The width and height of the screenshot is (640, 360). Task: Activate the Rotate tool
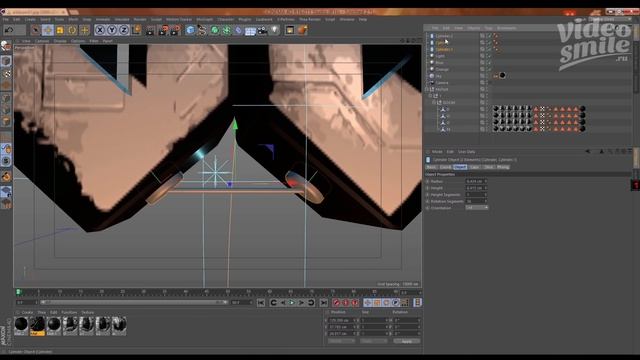[x=72, y=30]
